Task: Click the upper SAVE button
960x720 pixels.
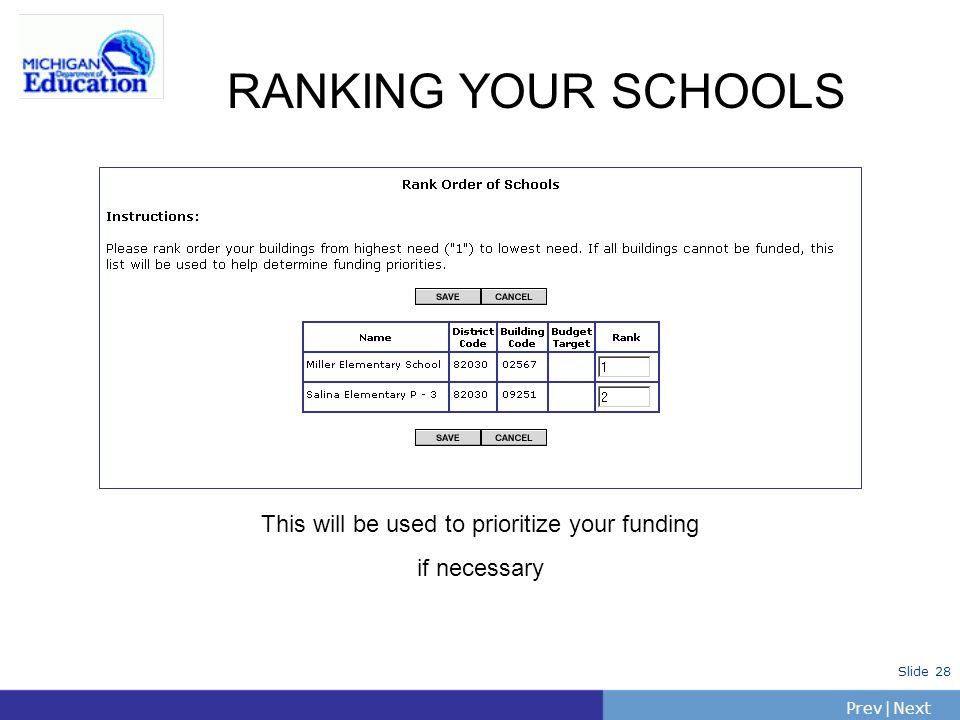Action: (x=448, y=296)
